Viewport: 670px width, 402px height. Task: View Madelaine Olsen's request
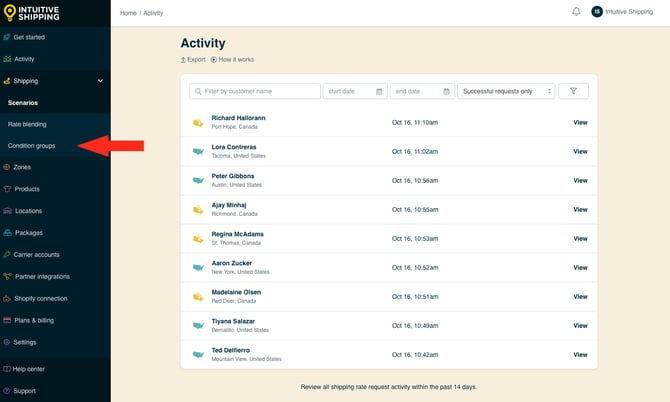click(580, 296)
